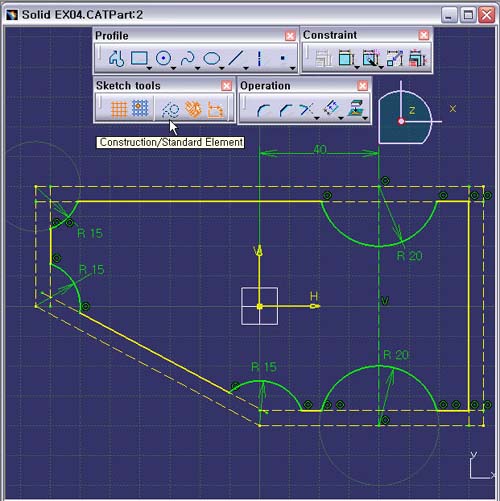Toggle Snap to Point in Sketch tools
The height and width of the screenshot is (501, 500).
(x=140, y=108)
